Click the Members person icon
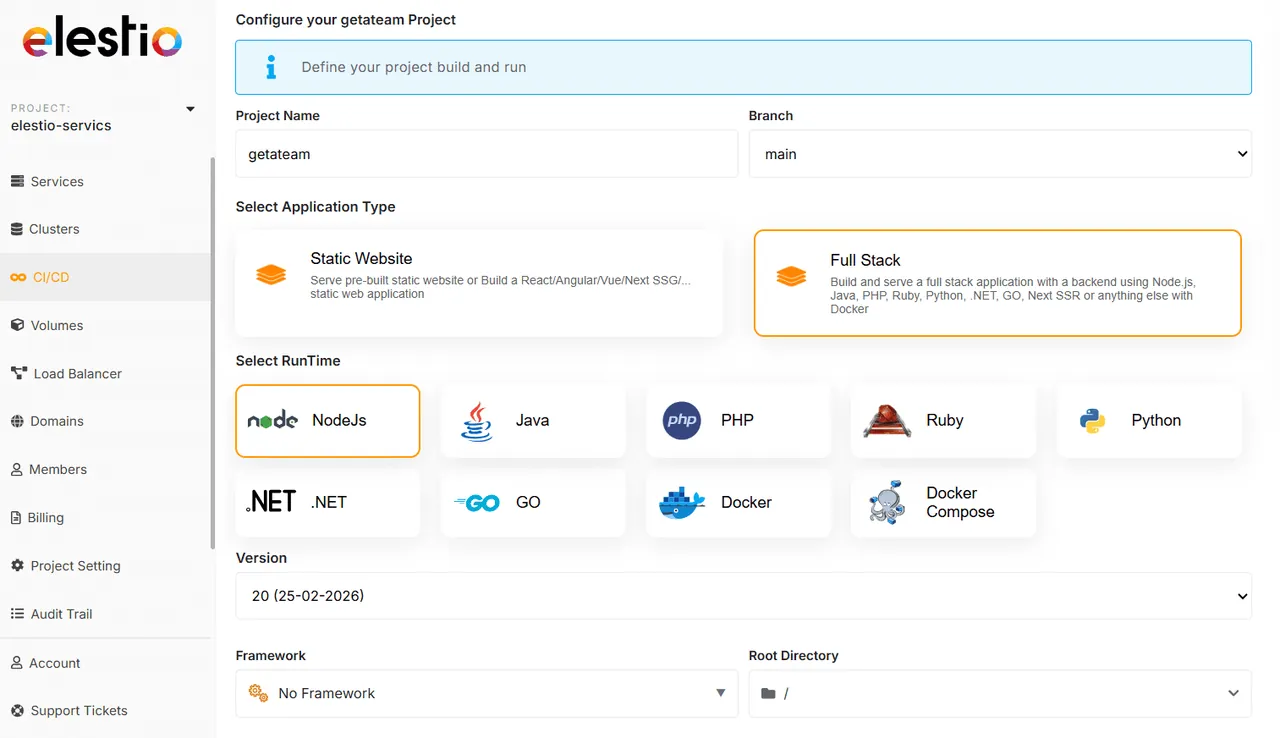Viewport: 1280px width, 738px height. [16, 469]
